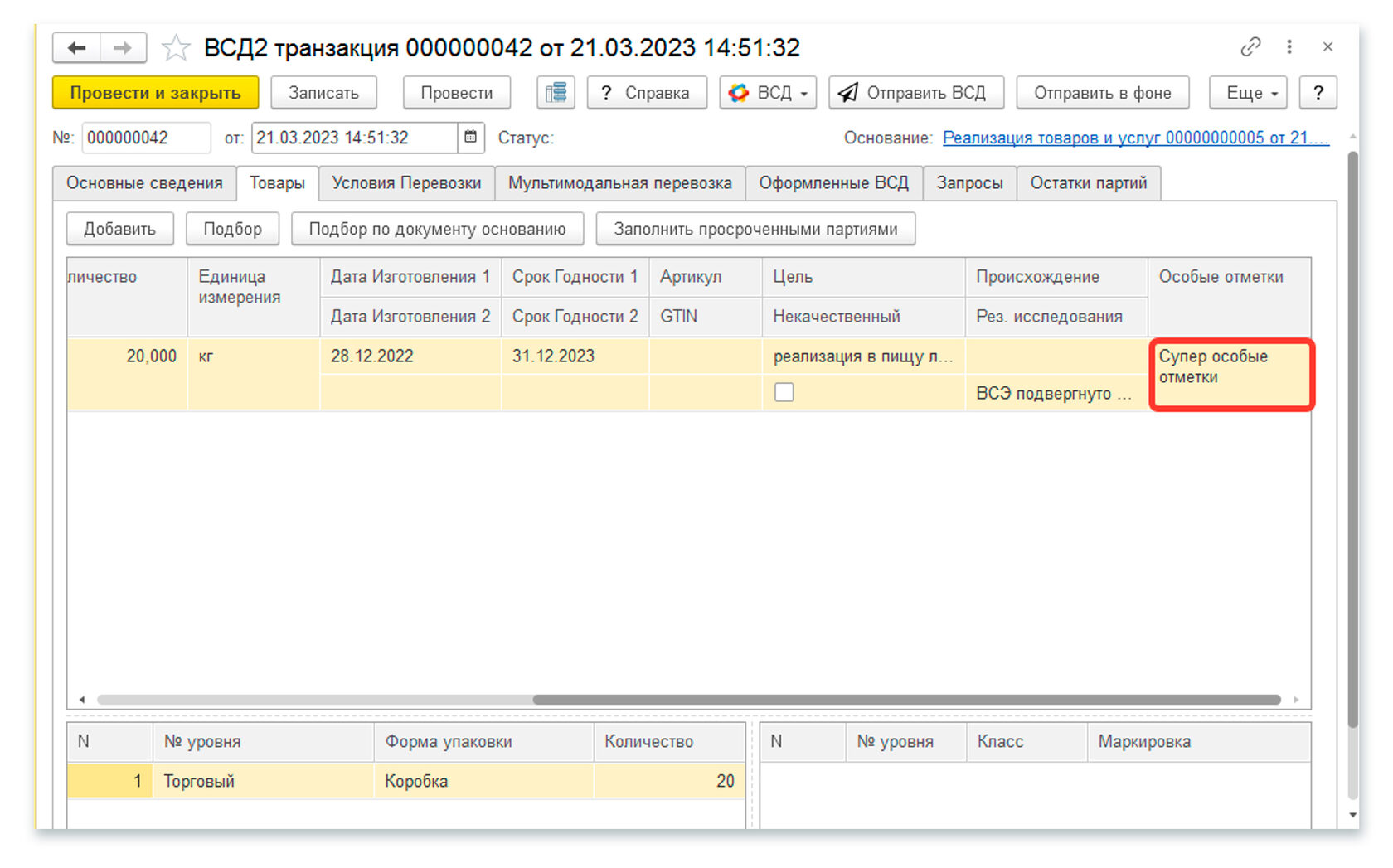Expand the ВСД dropdown menu

[x=768, y=93]
